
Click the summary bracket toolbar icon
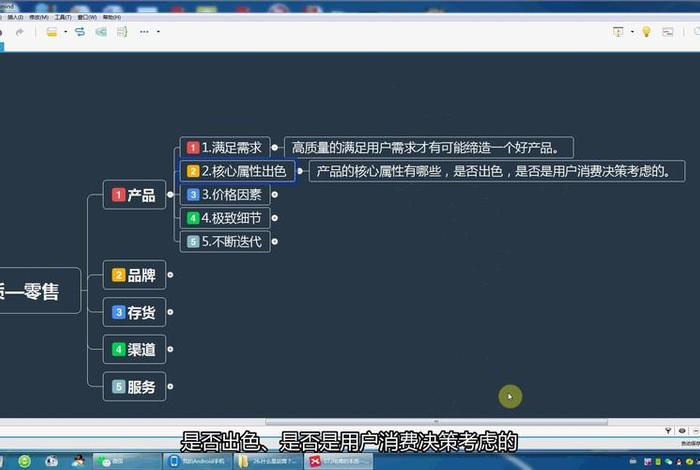click(121, 32)
